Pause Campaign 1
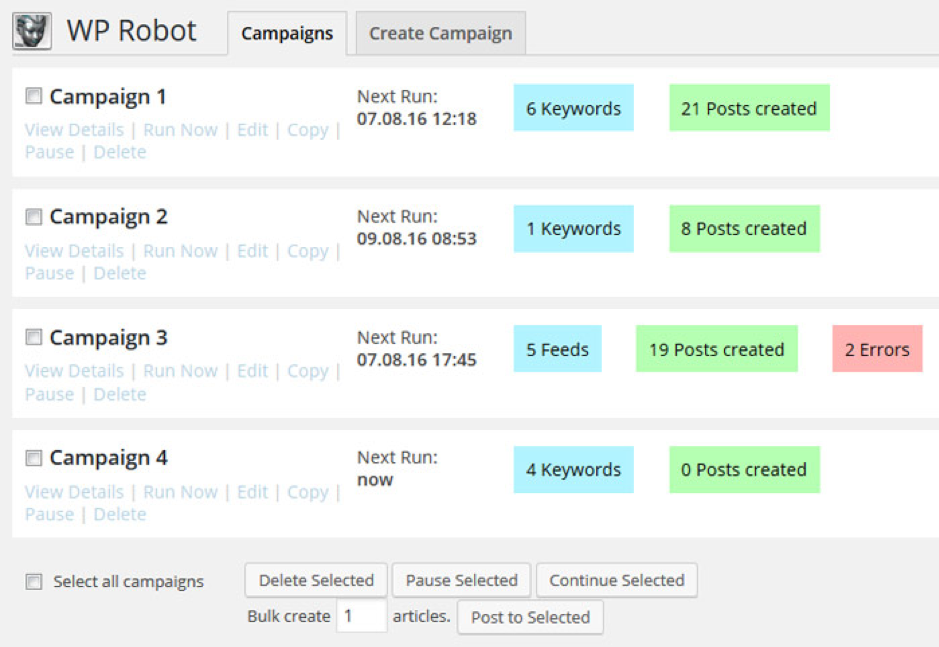Screen dimensions: 939x647 49,152
